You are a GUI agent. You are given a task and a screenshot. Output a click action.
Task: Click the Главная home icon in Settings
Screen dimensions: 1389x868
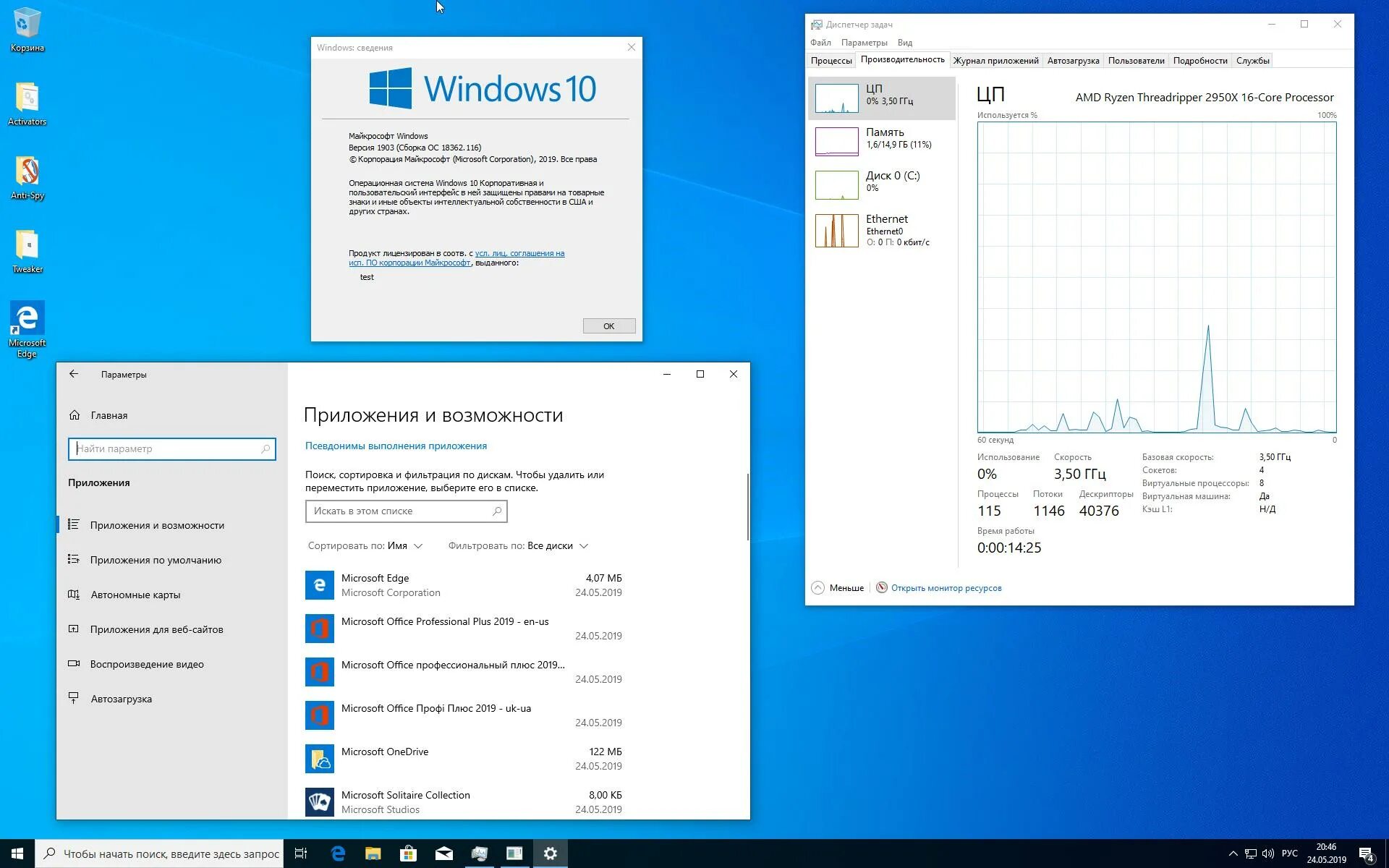75,415
